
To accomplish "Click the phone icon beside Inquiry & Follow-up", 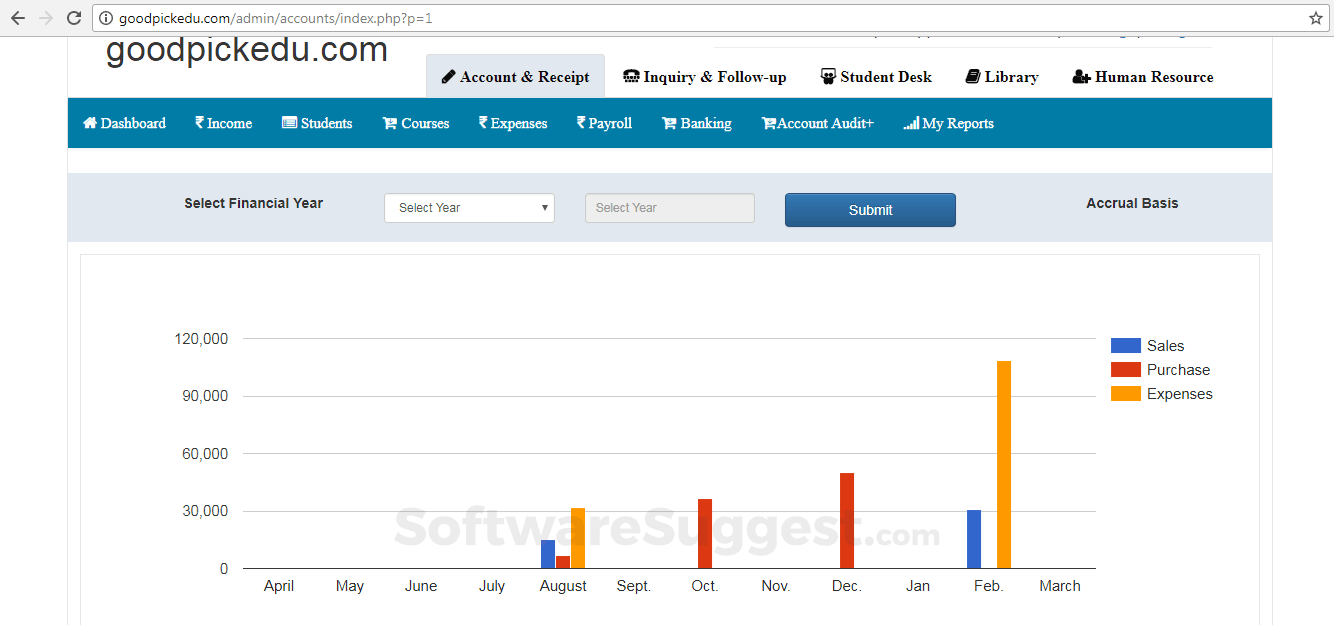I will [x=631, y=77].
